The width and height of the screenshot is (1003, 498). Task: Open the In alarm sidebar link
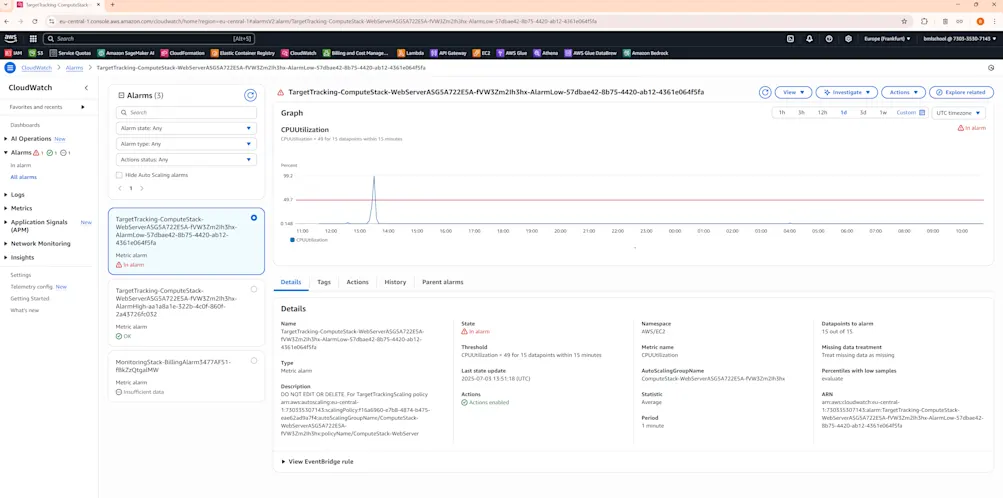[x=20, y=165]
